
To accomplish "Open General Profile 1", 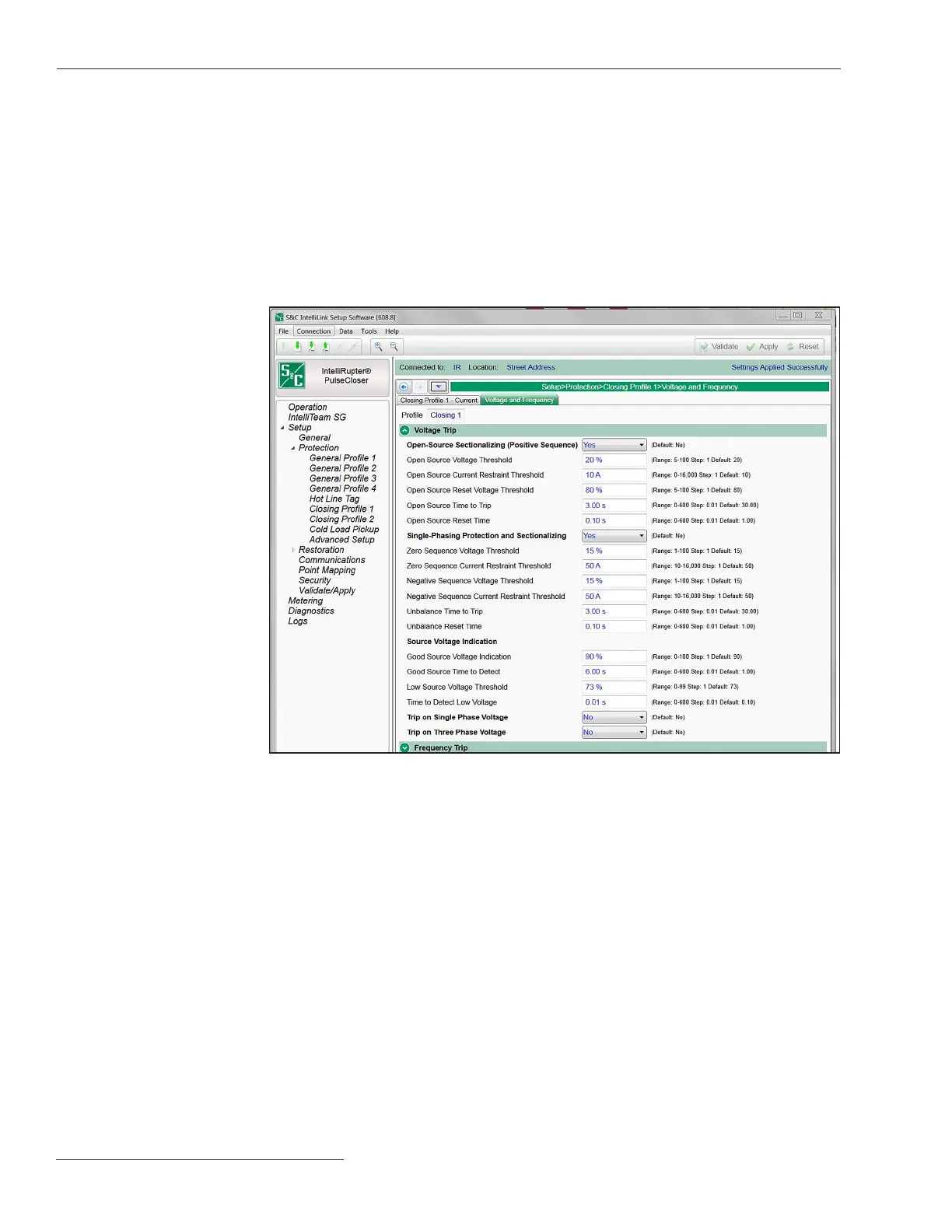I will pos(342,458).
